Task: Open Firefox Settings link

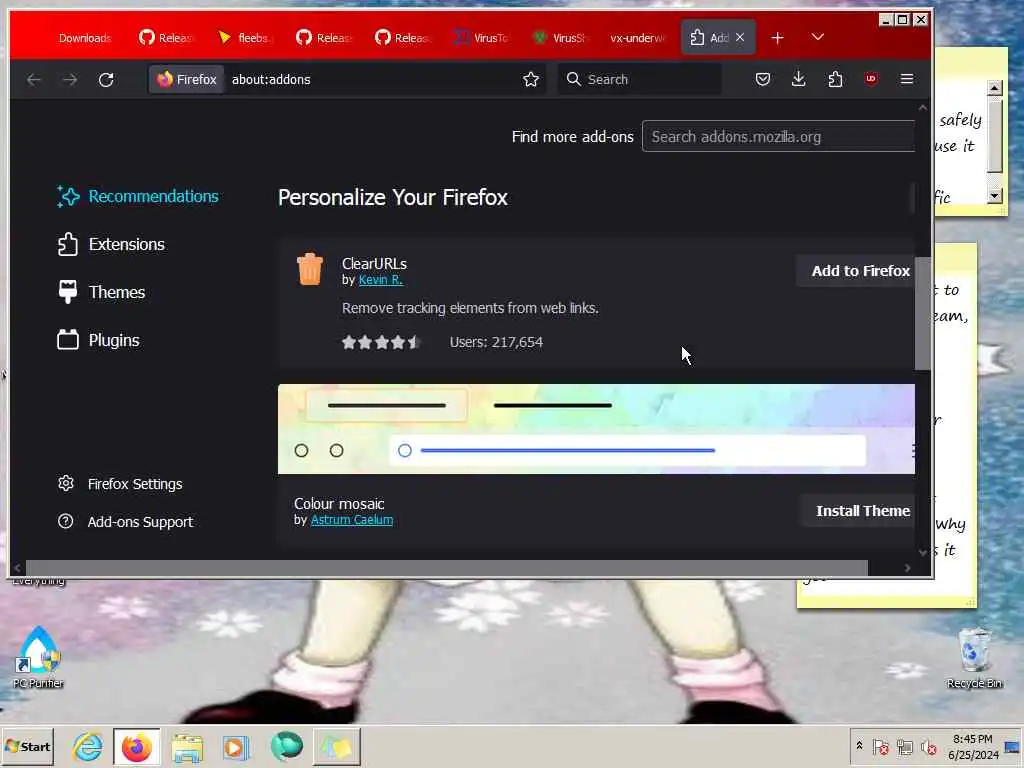Action: tap(120, 484)
